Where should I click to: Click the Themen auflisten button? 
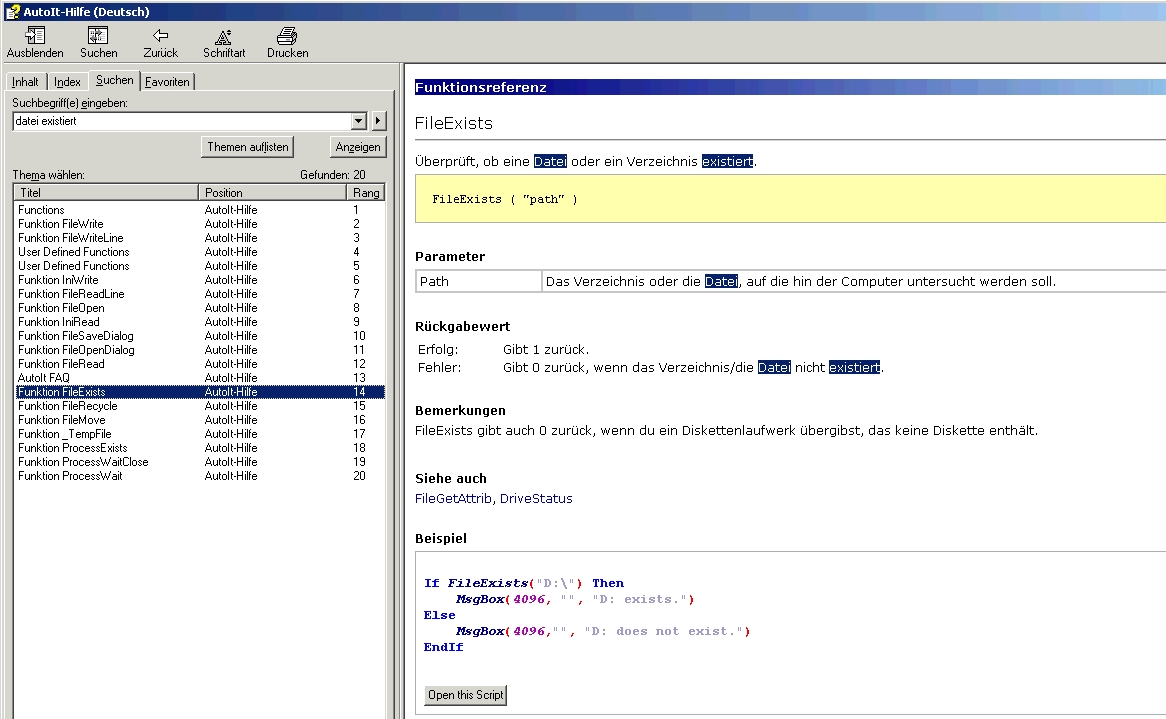click(x=247, y=147)
